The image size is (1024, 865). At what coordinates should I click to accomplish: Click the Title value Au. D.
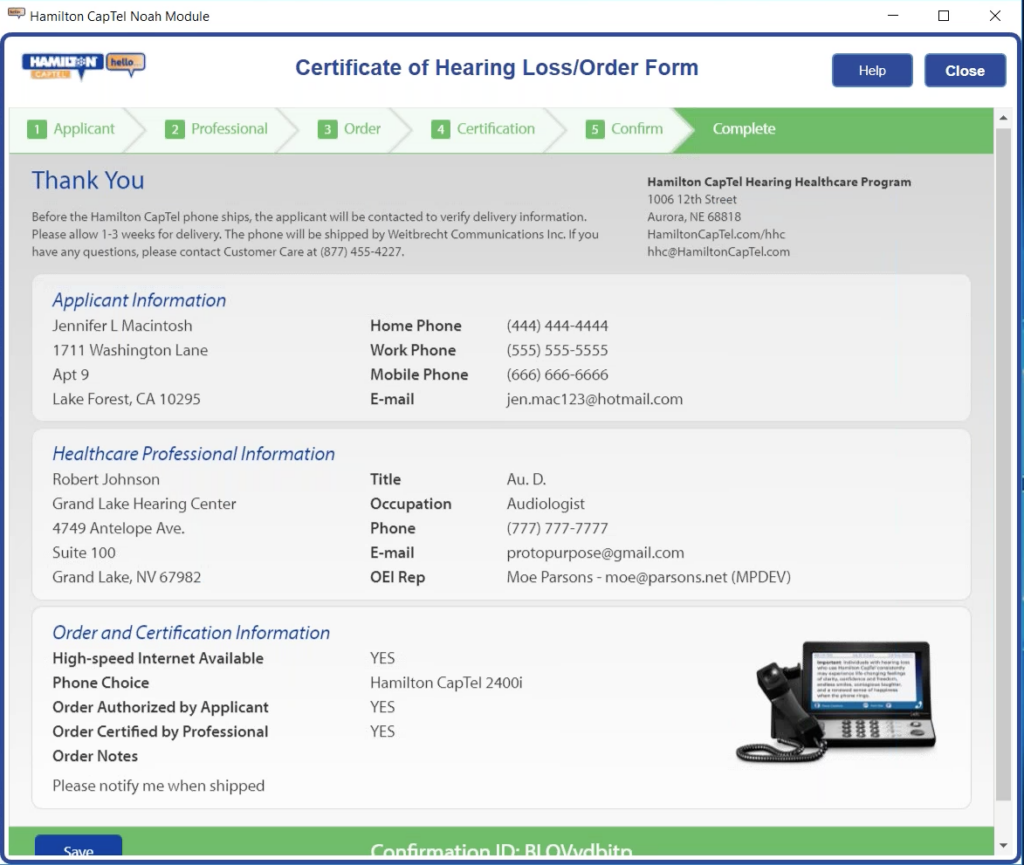pyautogui.click(x=526, y=479)
